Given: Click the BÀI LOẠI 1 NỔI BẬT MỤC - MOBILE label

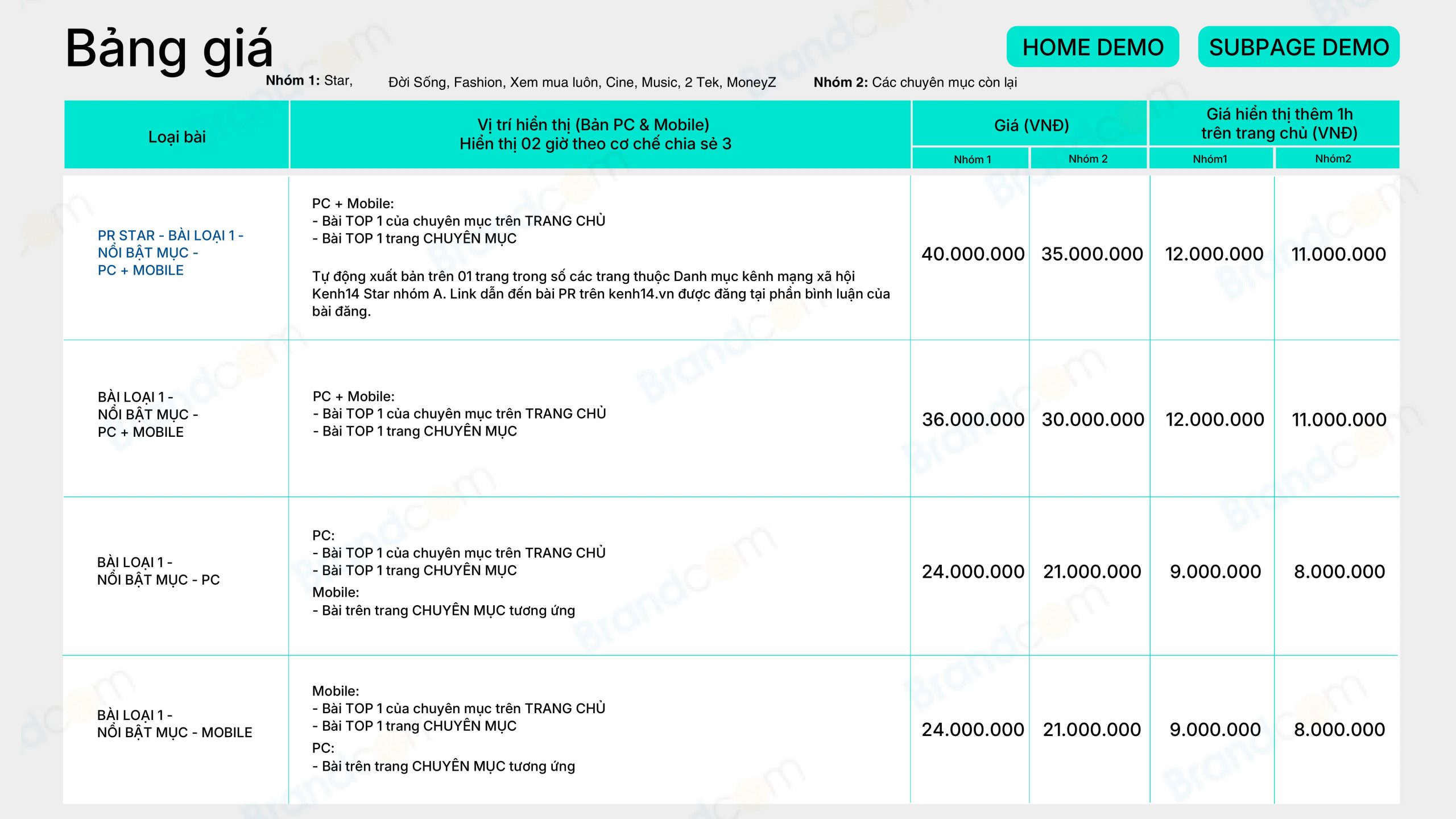Looking at the screenshot, I should coord(174,723).
